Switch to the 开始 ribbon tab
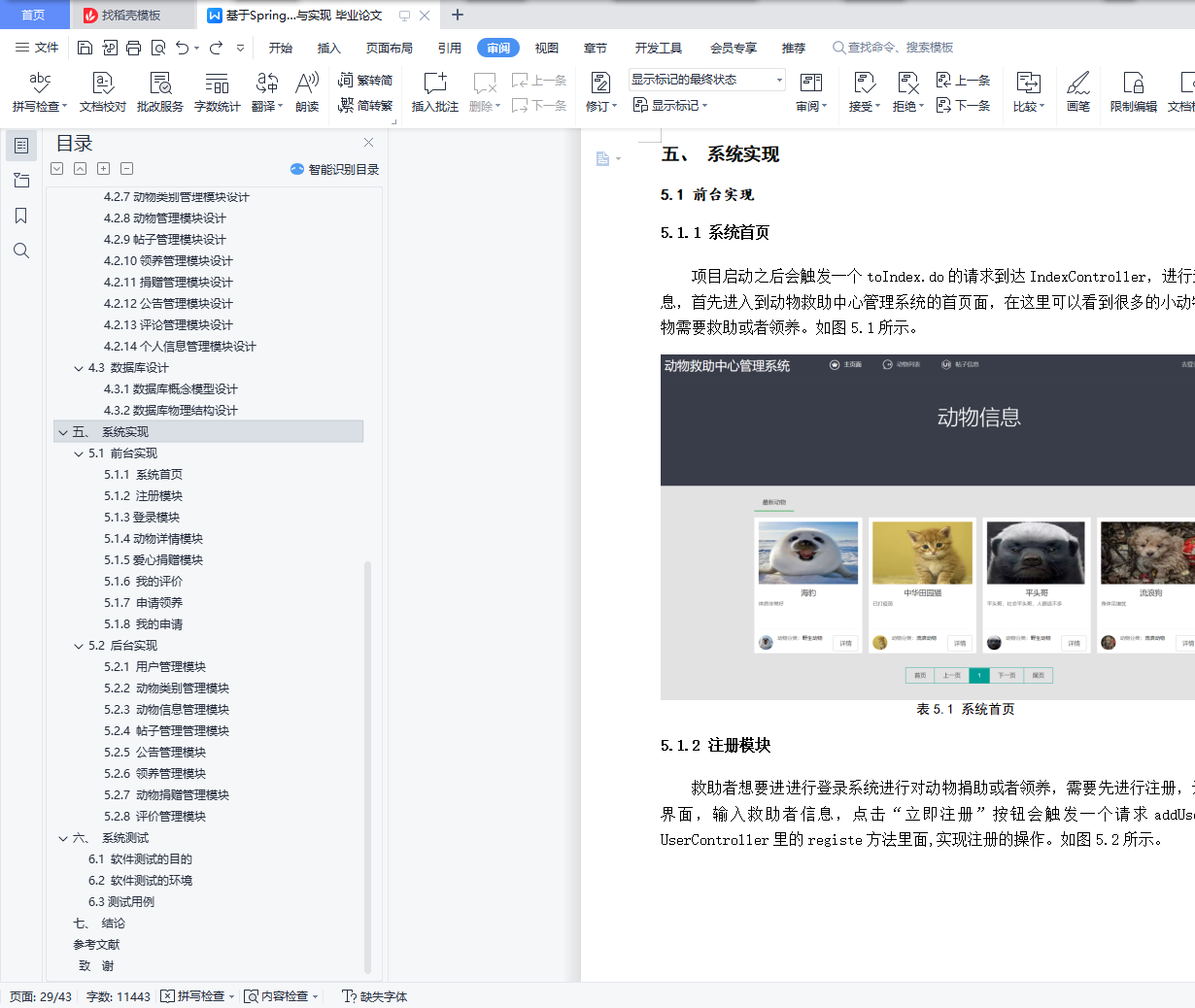 click(281, 48)
